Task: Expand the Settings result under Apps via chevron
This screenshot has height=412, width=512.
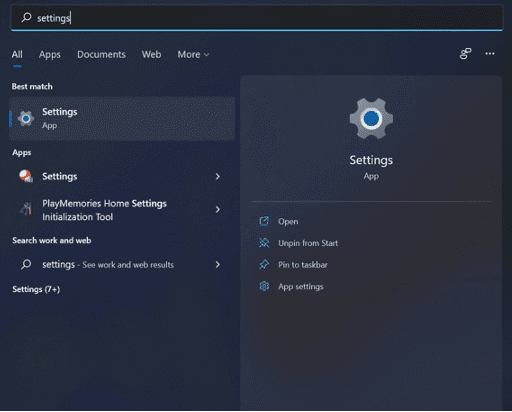Action: [218, 176]
